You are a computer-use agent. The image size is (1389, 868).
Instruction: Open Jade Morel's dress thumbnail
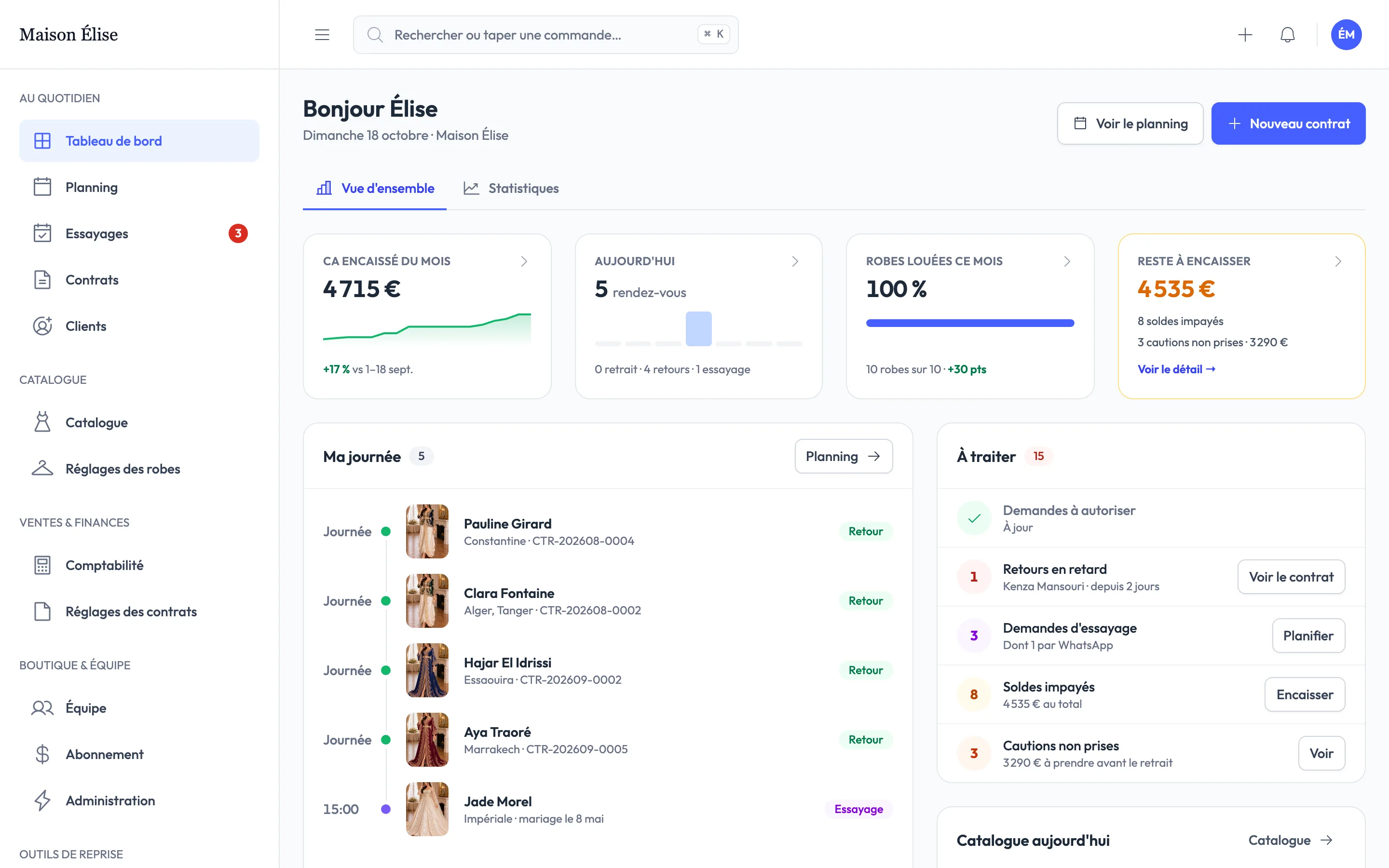pos(427,809)
